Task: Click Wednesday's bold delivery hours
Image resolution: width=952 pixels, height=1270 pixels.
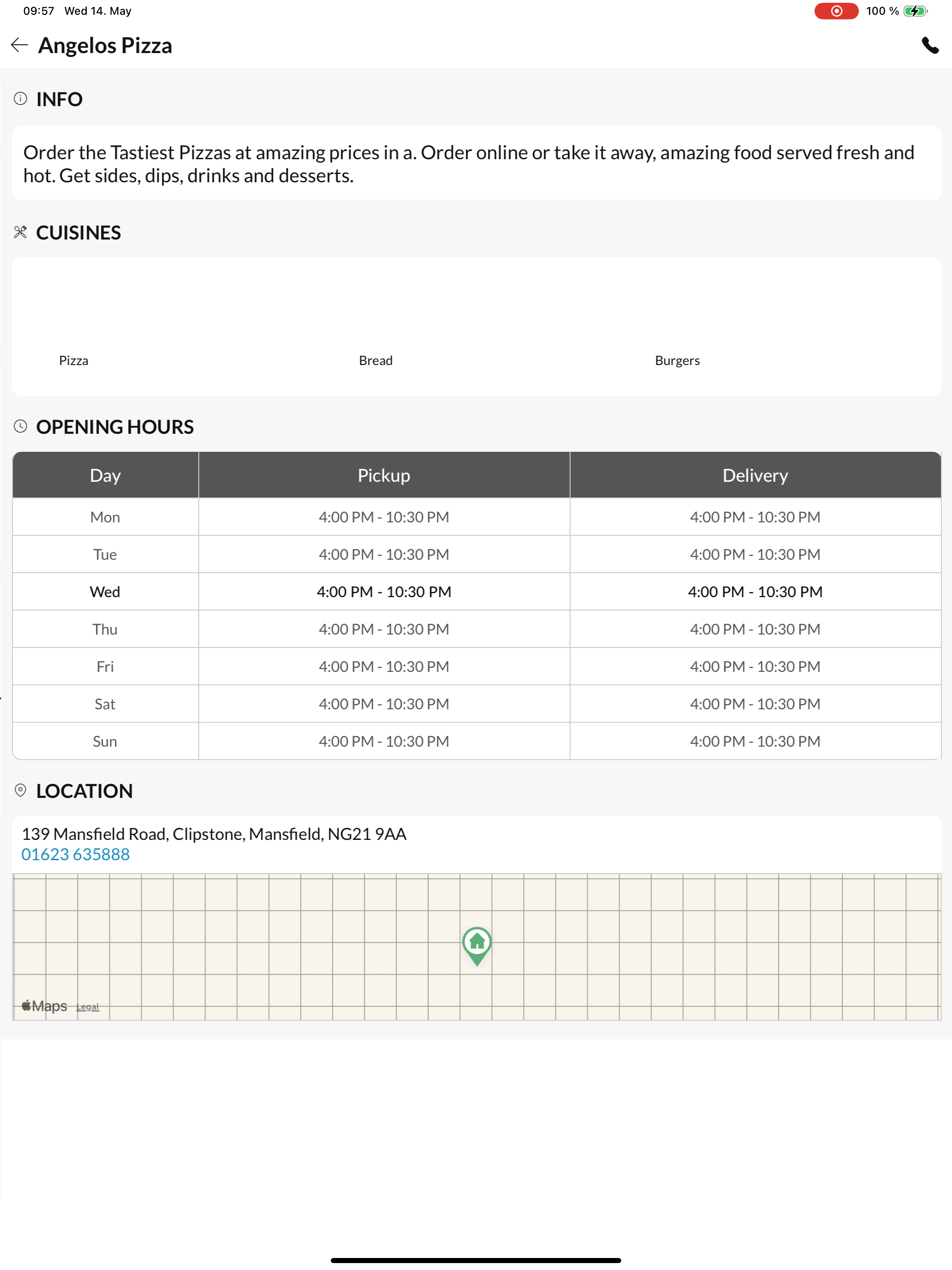Action: (x=755, y=591)
